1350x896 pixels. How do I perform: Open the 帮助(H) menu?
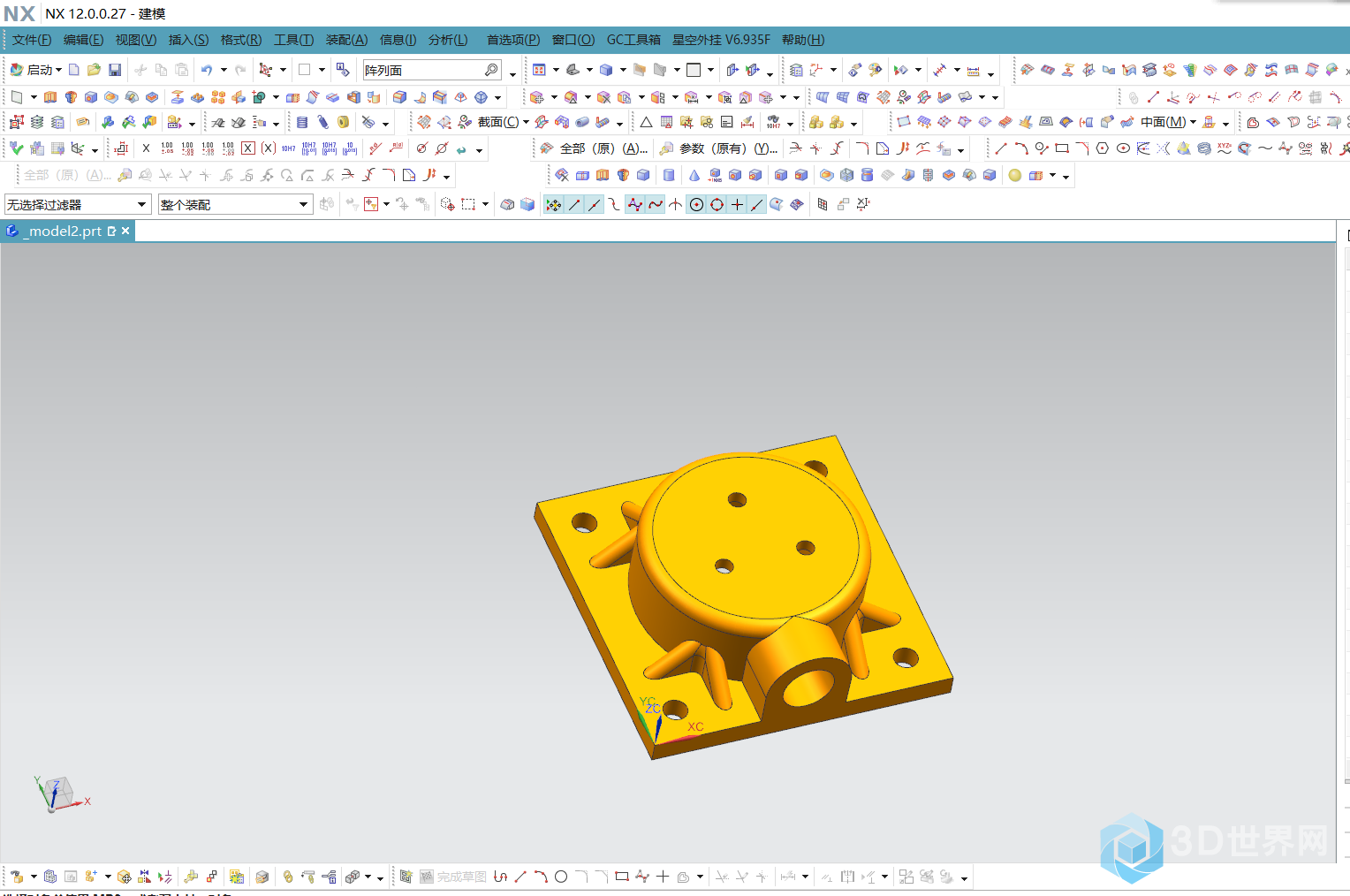803,40
